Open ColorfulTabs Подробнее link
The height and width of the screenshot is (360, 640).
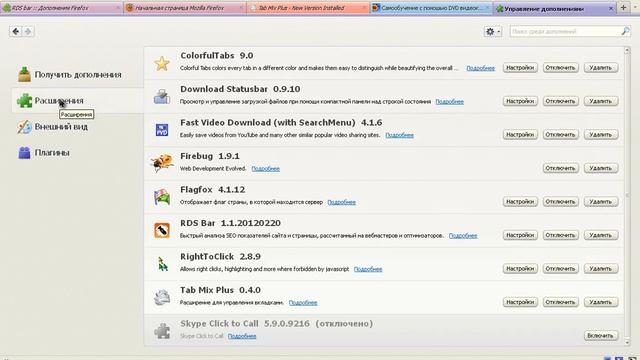(x=480, y=68)
